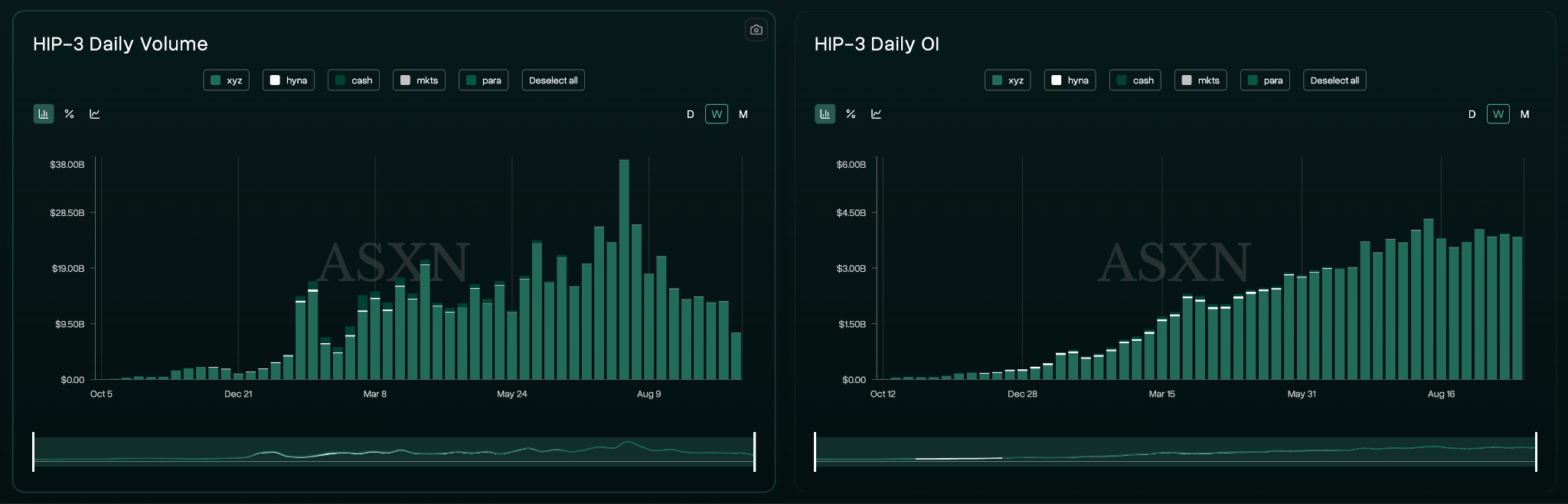This screenshot has height=504, width=1568.
Task: Toggle xyz series in Daily Volume legend
Action: click(x=226, y=80)
